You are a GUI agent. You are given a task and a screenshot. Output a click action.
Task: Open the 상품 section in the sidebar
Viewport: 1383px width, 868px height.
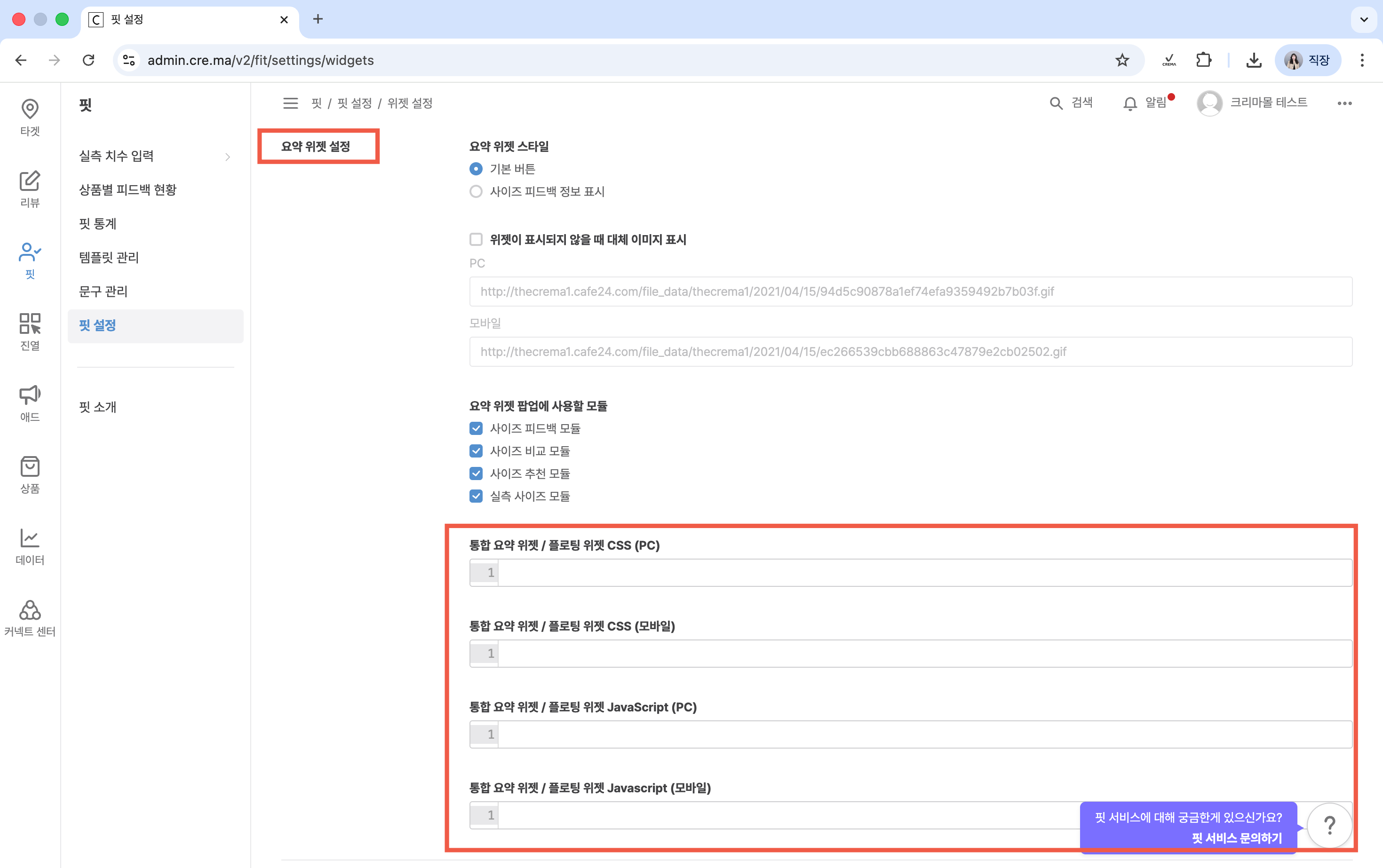coord(30,474)
